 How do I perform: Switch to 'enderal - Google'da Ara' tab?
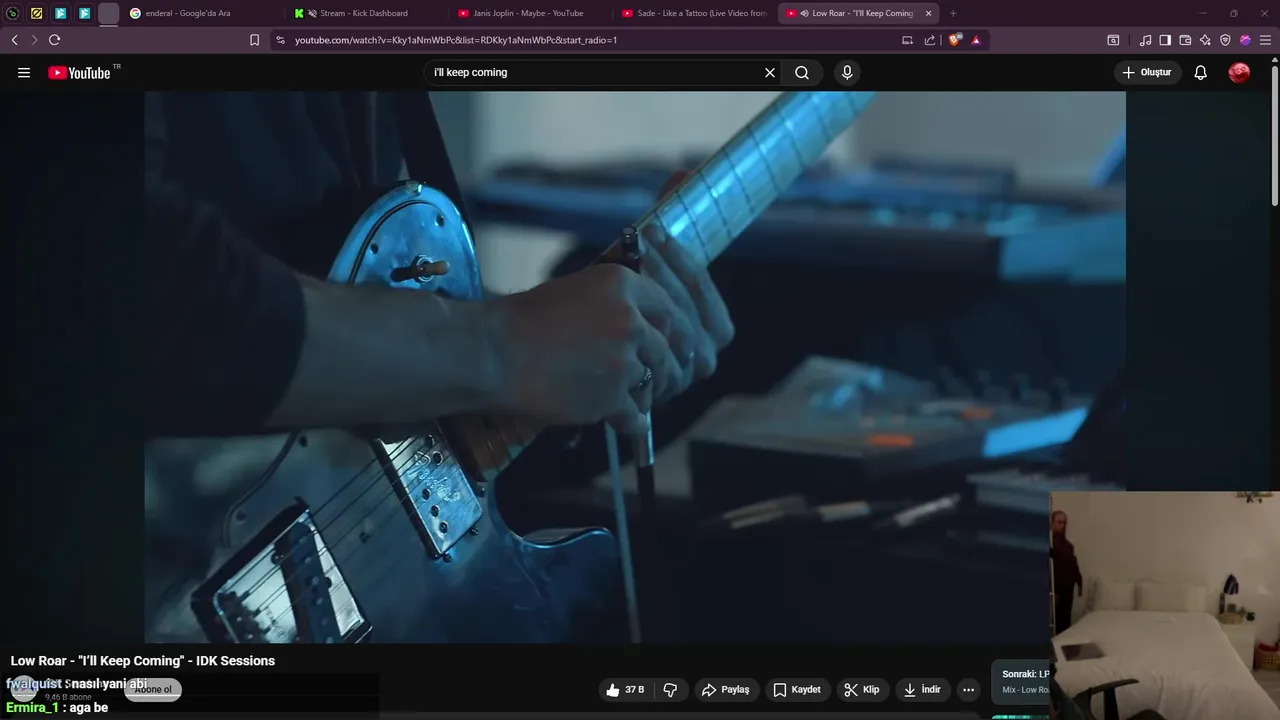(x=203, y=13)
